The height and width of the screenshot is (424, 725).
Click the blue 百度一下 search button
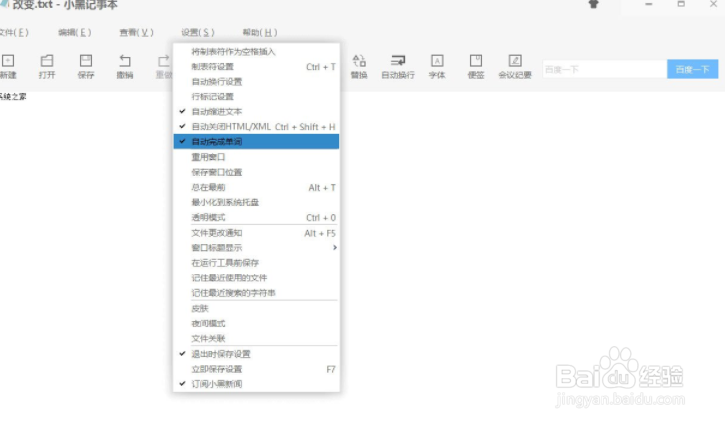tap(692, 69)
